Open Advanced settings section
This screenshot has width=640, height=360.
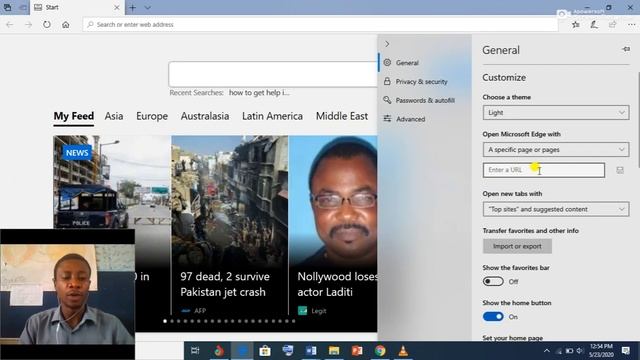pyautogui.click(x=424, y=119)
